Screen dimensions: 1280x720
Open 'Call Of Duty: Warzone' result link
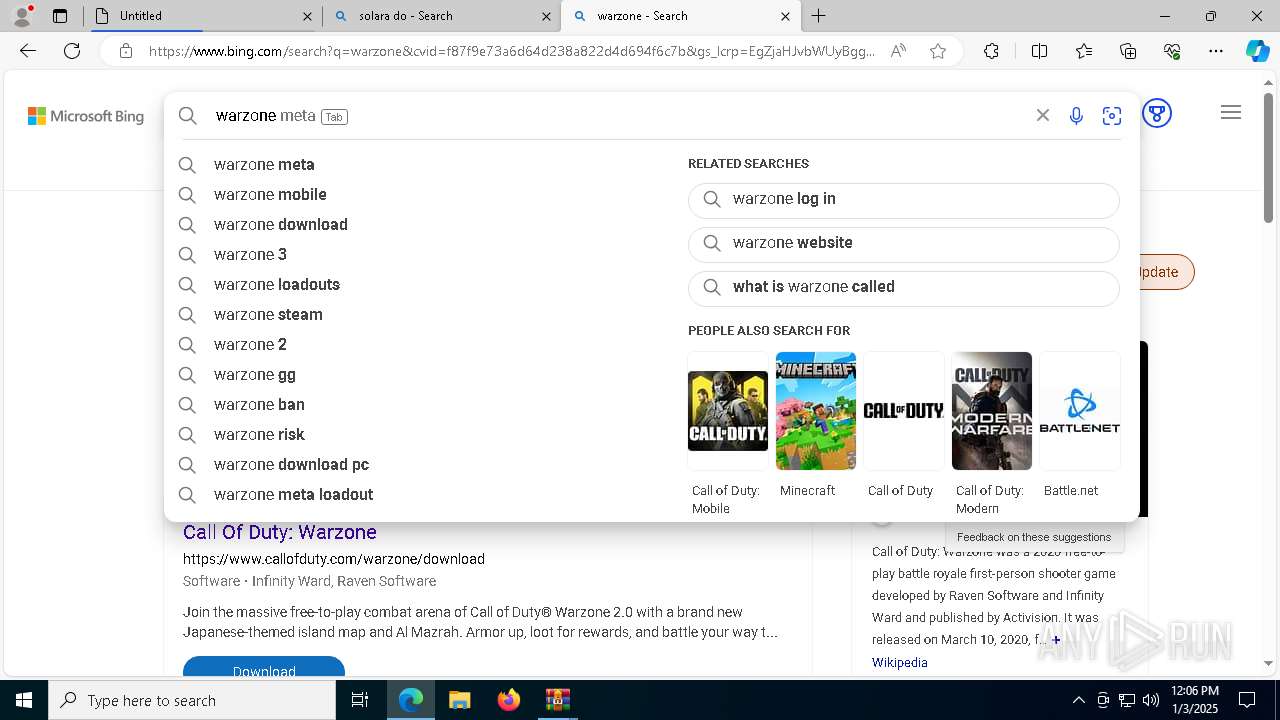(x=280, y=532)
